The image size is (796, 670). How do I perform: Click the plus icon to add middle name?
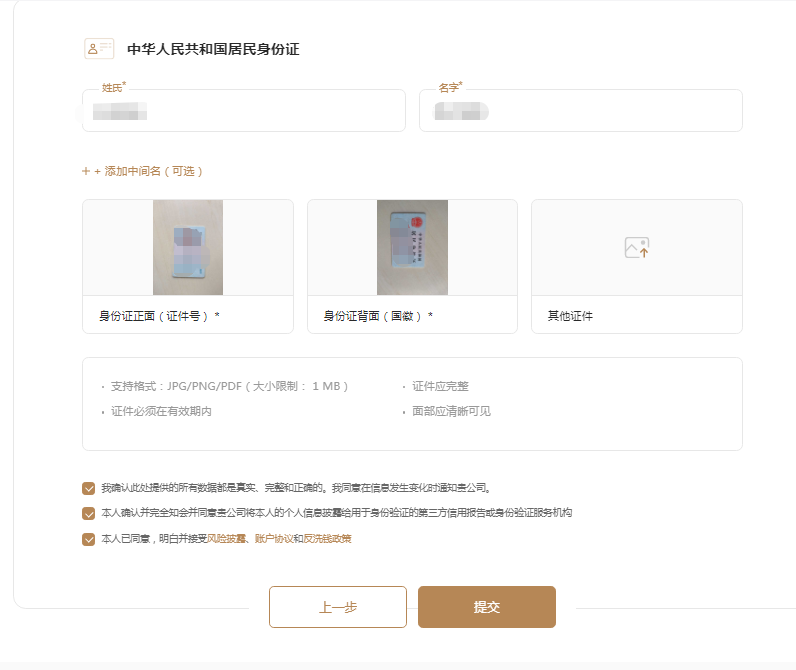[x=86, y=171]
